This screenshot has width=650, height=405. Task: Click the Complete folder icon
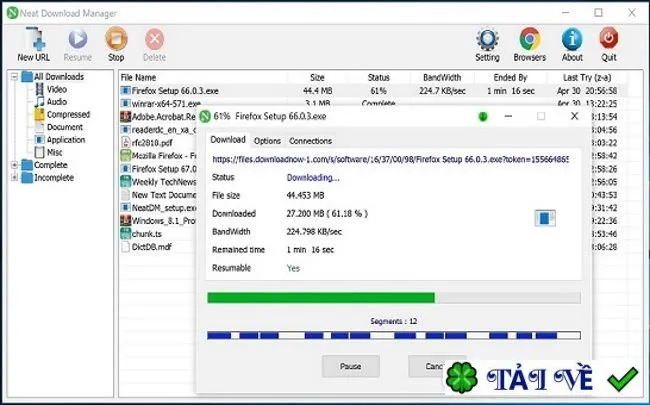coord(27,165)
